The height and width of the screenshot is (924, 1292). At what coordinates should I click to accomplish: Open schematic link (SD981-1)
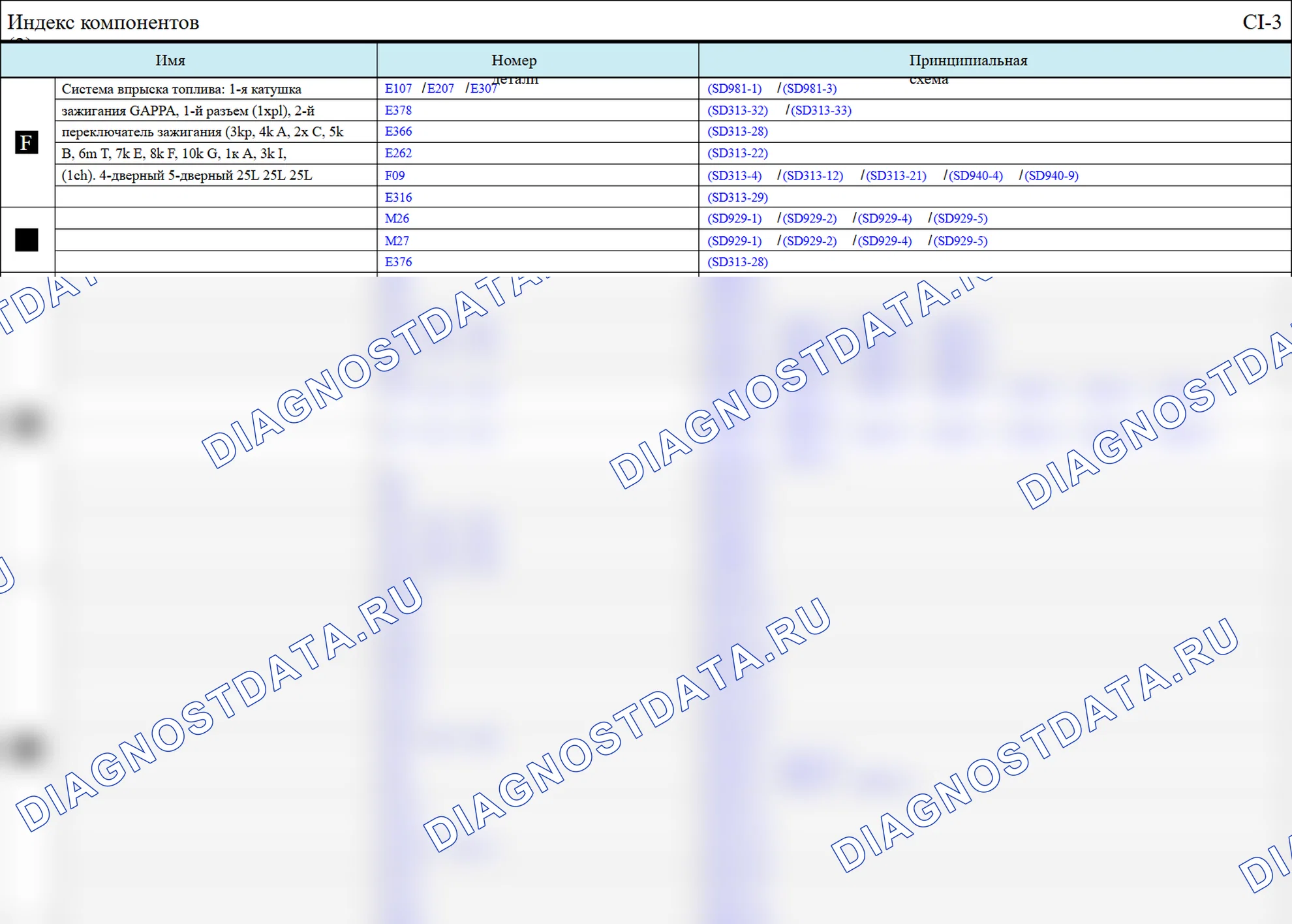click(735, 89)
